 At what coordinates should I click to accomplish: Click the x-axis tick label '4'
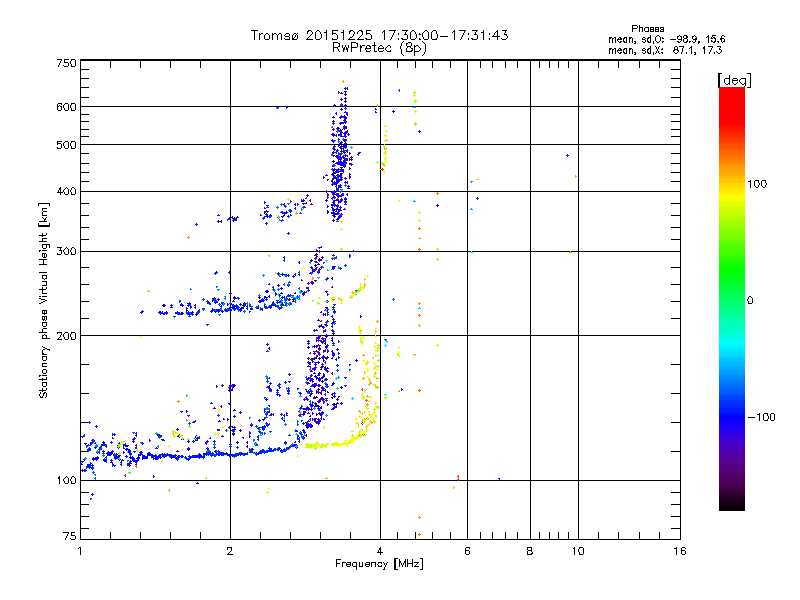380,551
